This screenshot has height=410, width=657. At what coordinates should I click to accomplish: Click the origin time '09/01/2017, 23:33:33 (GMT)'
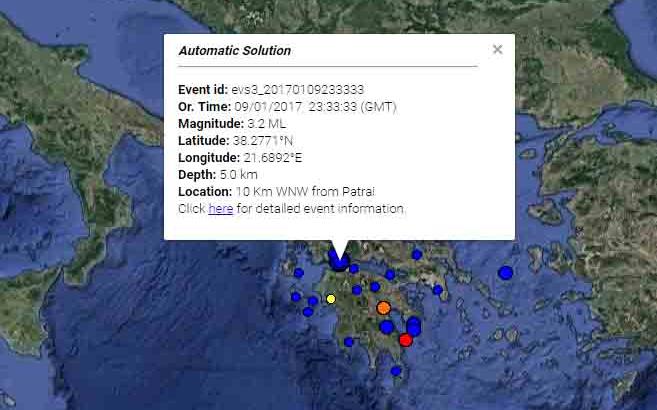pos(315,107)
